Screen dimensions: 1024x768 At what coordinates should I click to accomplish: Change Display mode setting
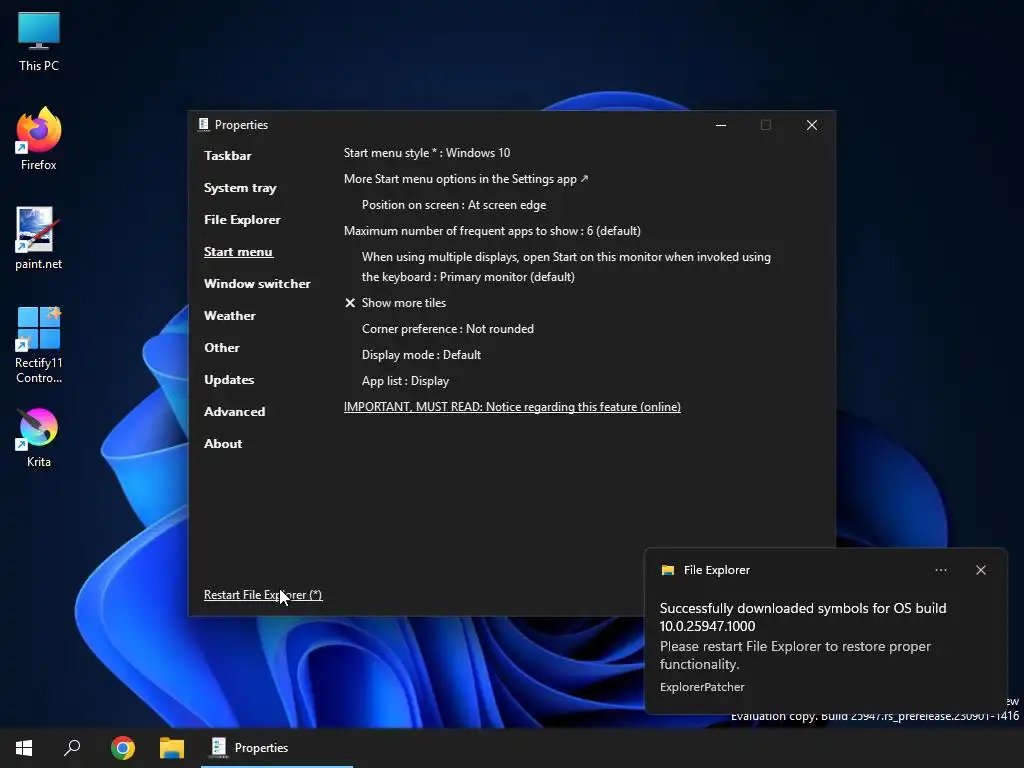coord(421,355)
